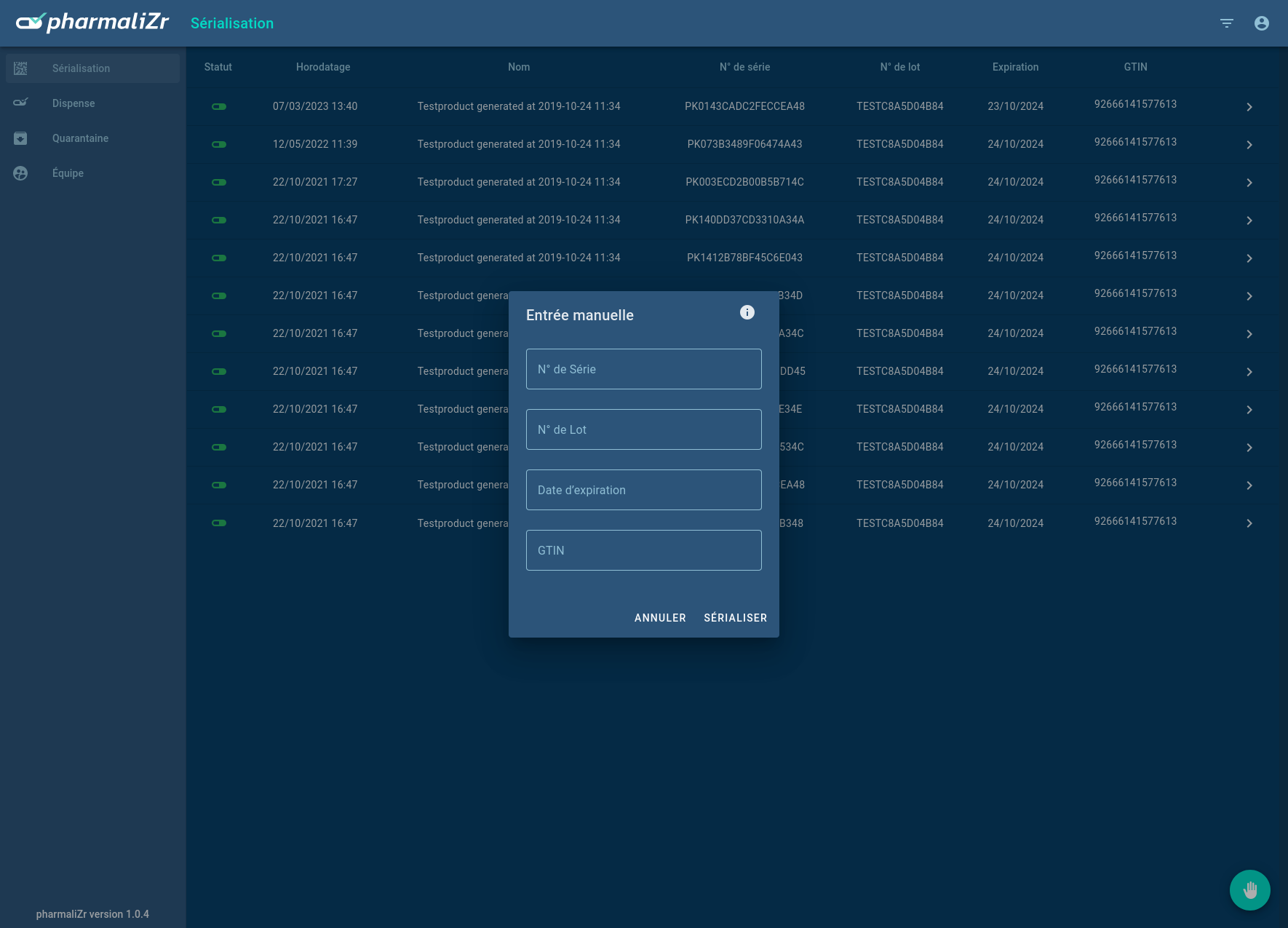1288x928 pixels.
Task: Click the Dispense sidebar icon
Action: [x=20, y=103]
